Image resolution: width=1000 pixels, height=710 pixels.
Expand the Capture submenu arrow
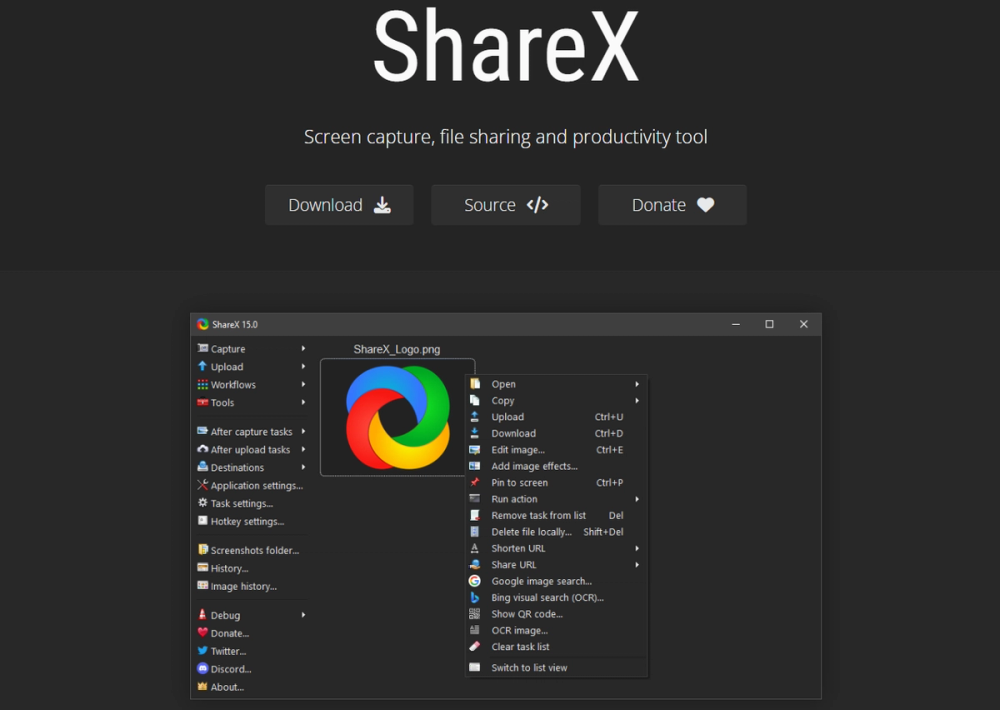tap(304, 348)
